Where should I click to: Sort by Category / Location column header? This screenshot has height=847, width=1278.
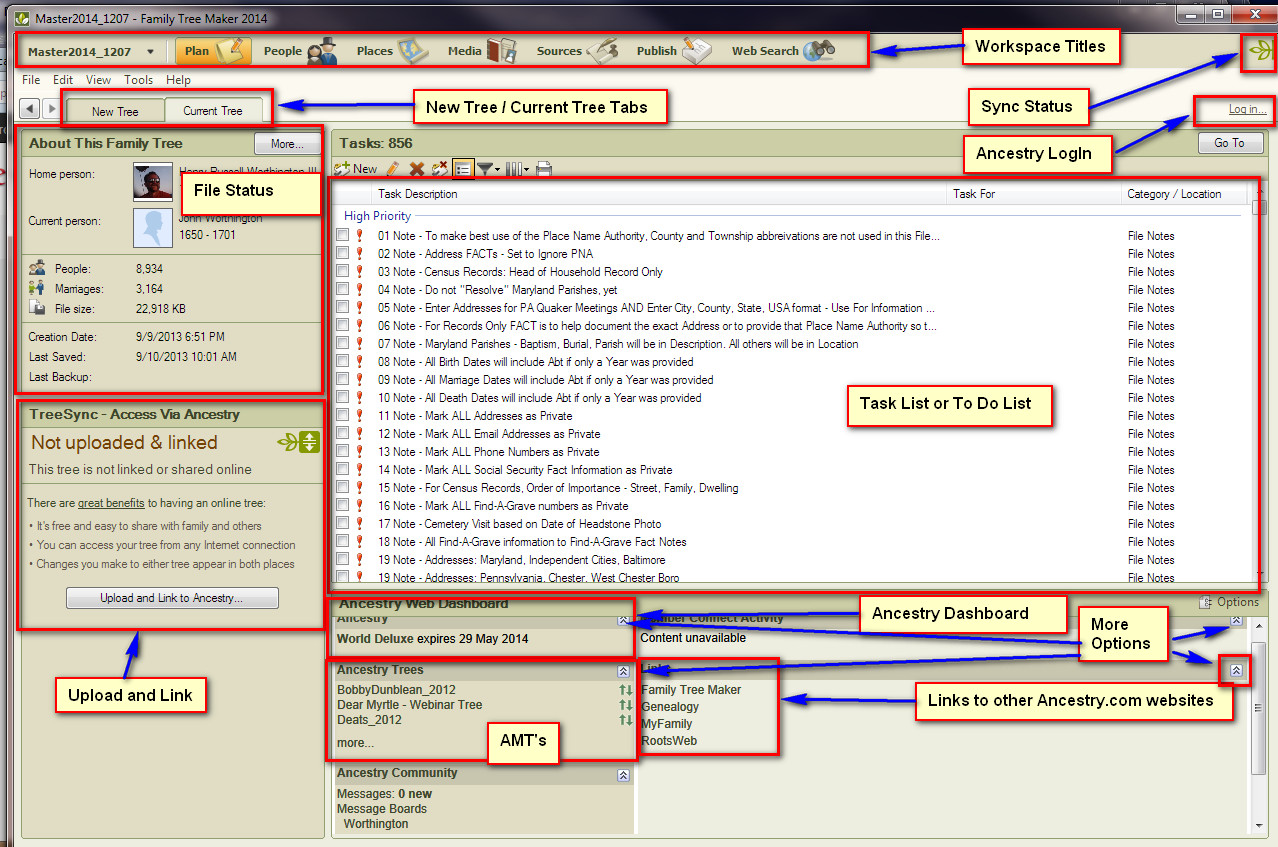[1184, 194]
